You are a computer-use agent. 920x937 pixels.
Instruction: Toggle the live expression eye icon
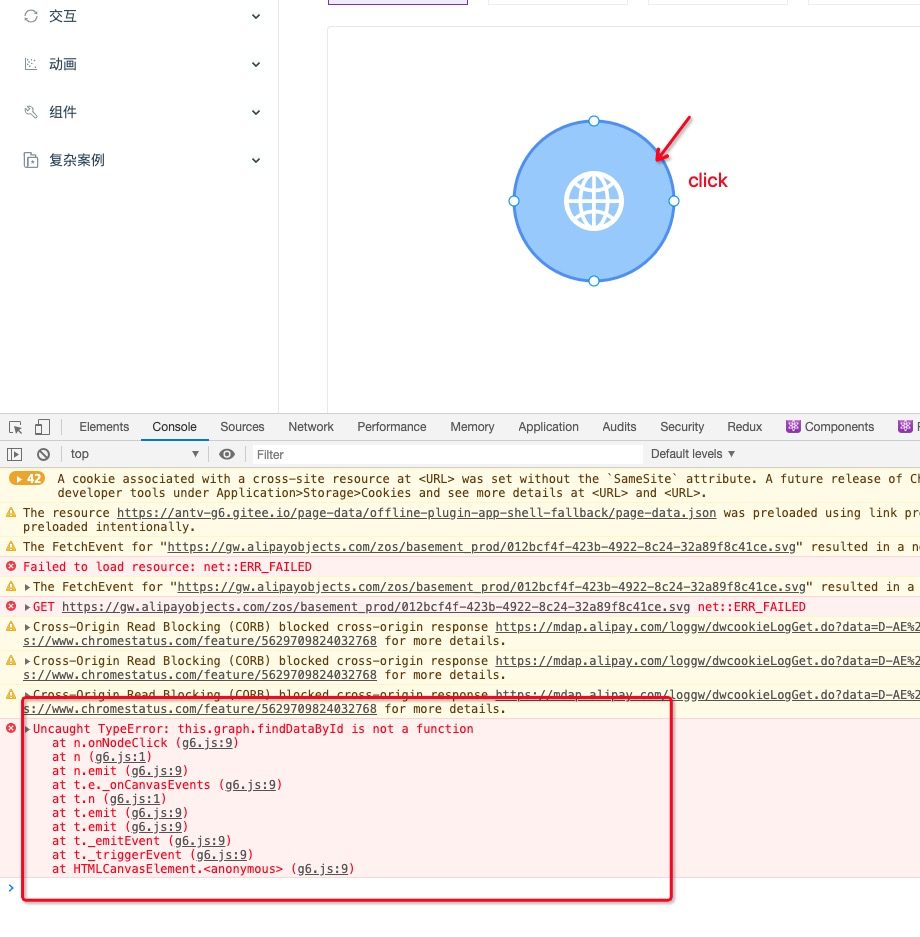(227, 455)
